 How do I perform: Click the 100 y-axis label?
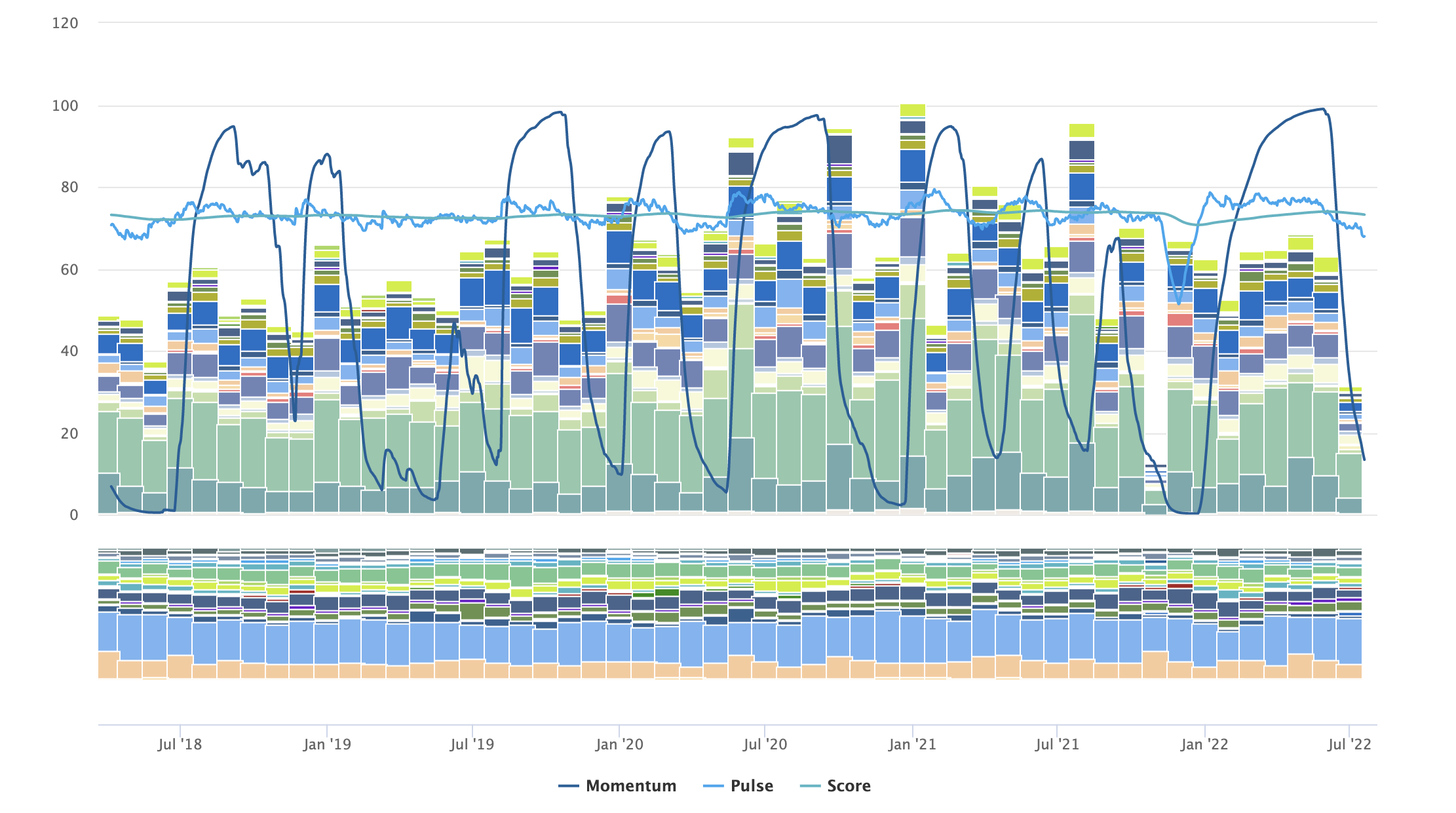pyautogui.click(x=65, y=106)
